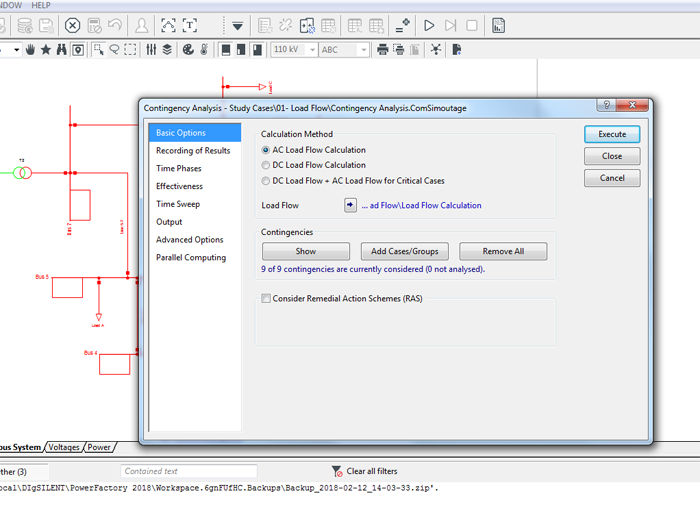Screen dimensions: 700x511
Task: Click the print icon in toolbar
Action: coord(381,49)
